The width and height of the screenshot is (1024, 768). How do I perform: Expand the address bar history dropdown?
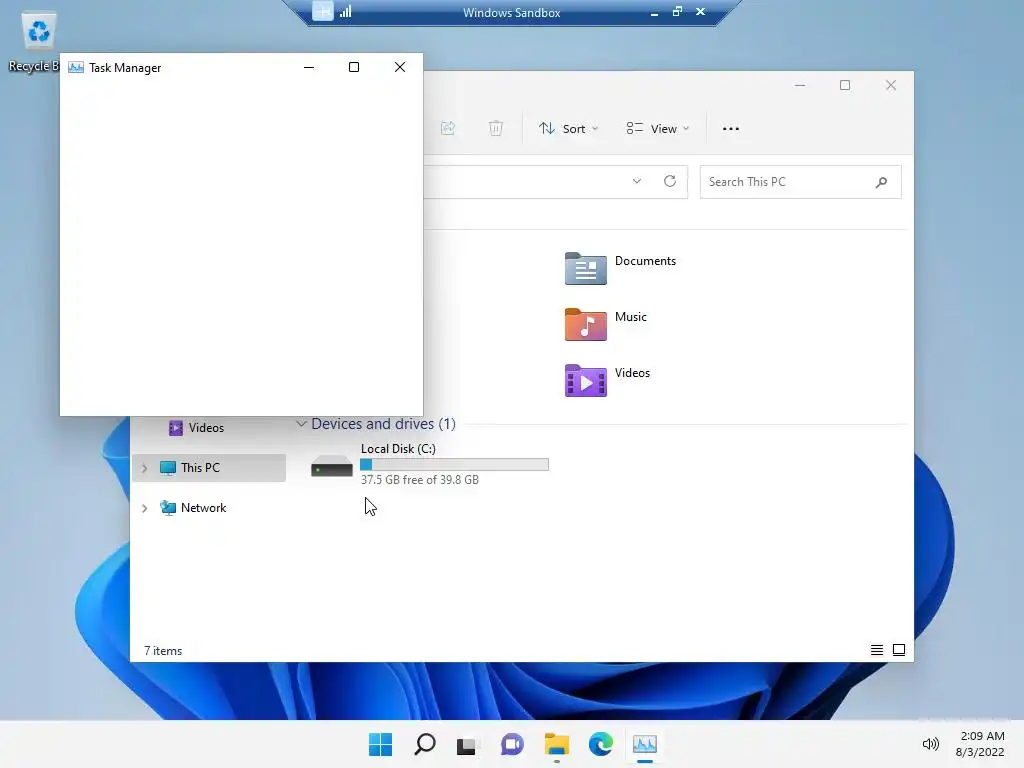[x=637, y=182]
